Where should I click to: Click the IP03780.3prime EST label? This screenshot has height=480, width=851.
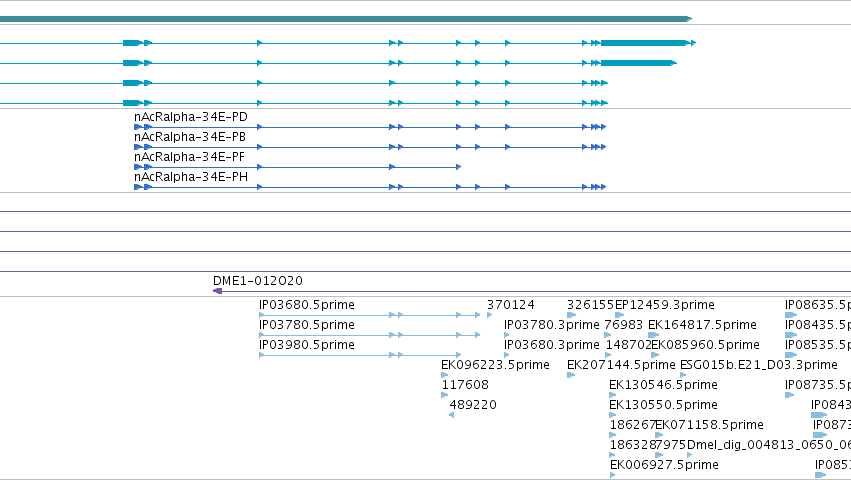click(x=552, y=325)
